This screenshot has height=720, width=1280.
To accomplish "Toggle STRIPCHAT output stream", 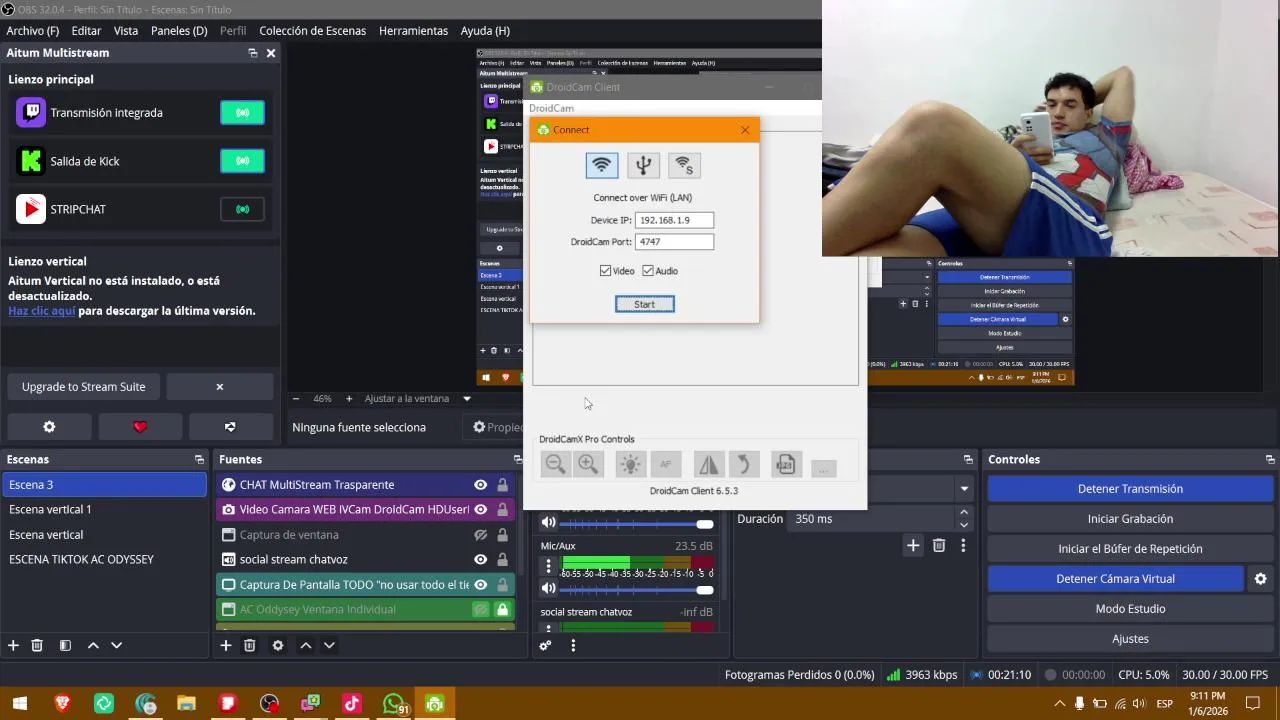I will [x=242, y=209].
